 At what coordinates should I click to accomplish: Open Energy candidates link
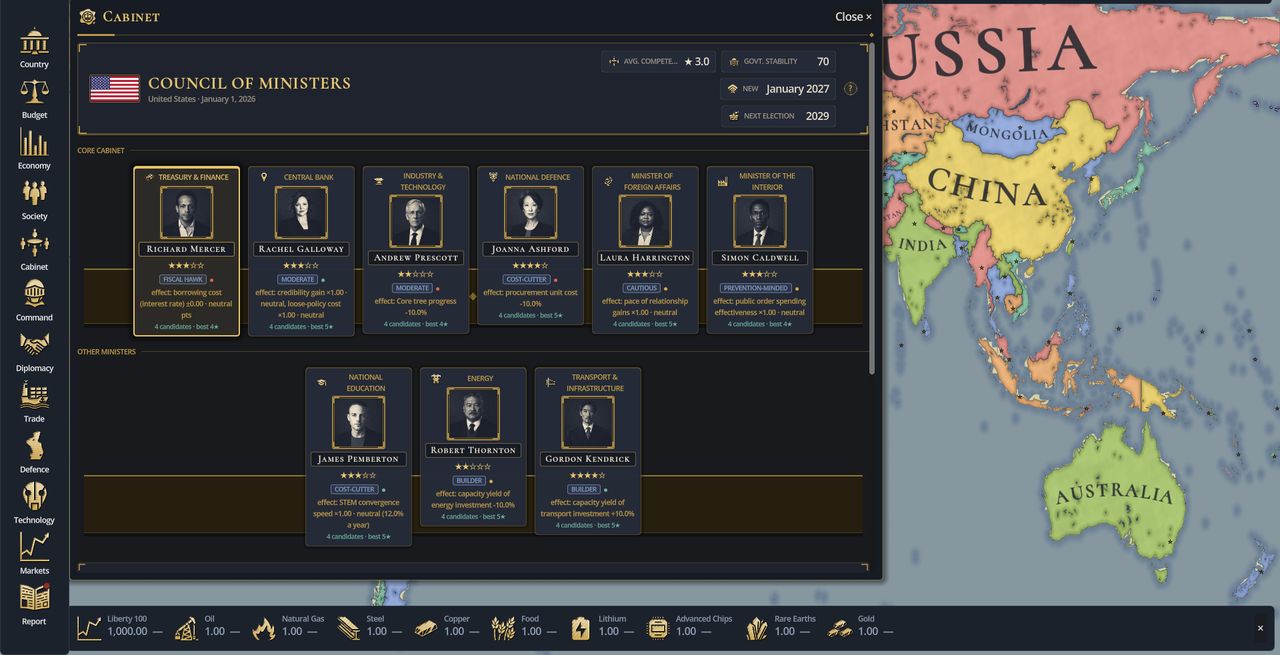473,517
